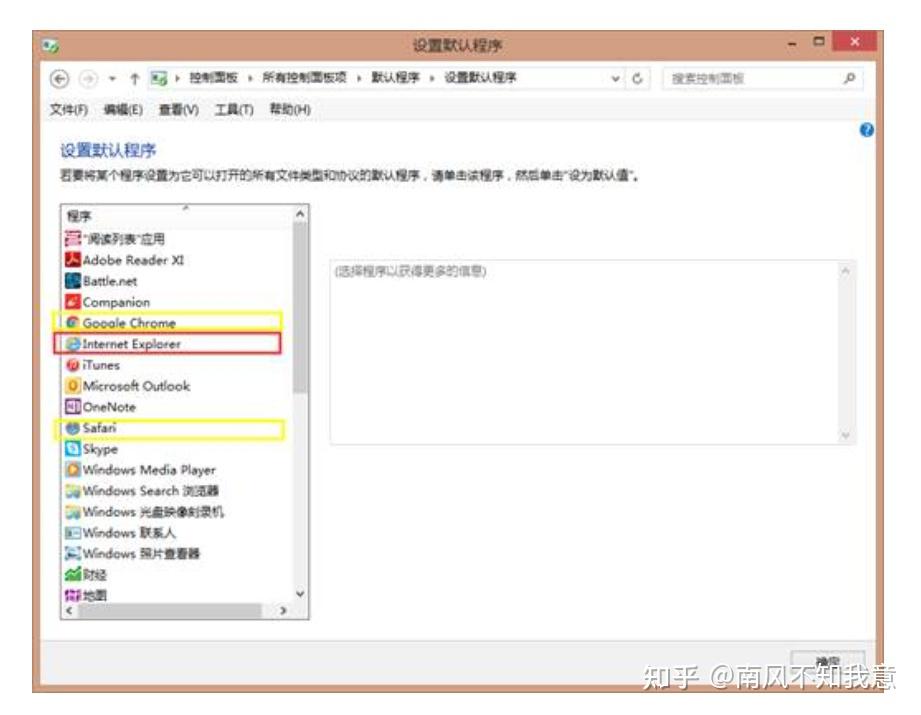Select the Companion row
The image size is (921, 715).
coord(177,302)
